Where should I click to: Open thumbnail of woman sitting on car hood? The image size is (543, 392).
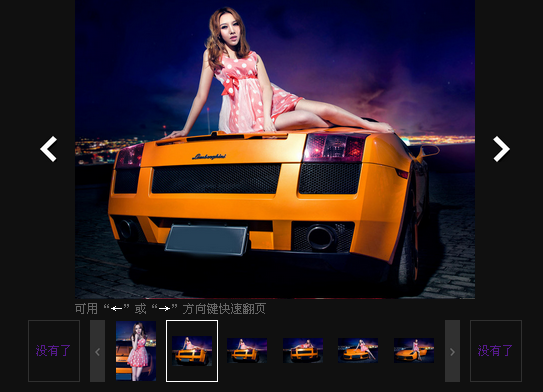click(x=358, y=350)
